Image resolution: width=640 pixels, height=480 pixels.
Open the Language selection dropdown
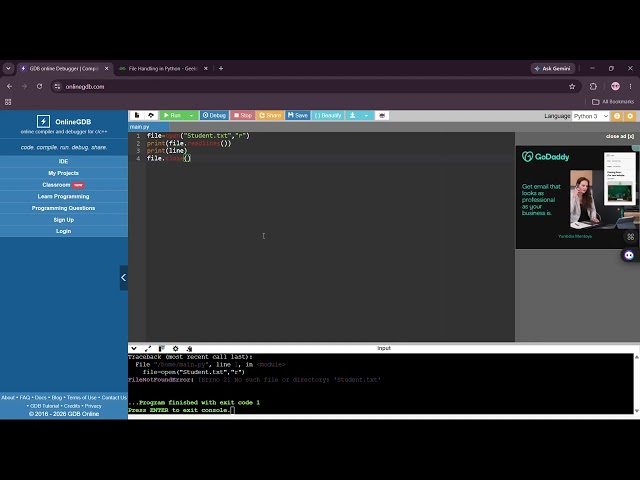pos(591,116)
